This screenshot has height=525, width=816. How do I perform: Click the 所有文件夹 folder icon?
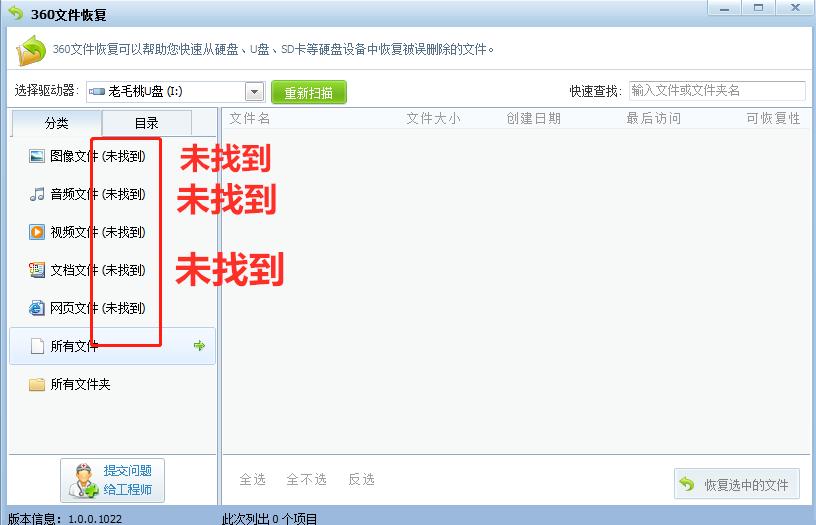(x=36, y=384)
